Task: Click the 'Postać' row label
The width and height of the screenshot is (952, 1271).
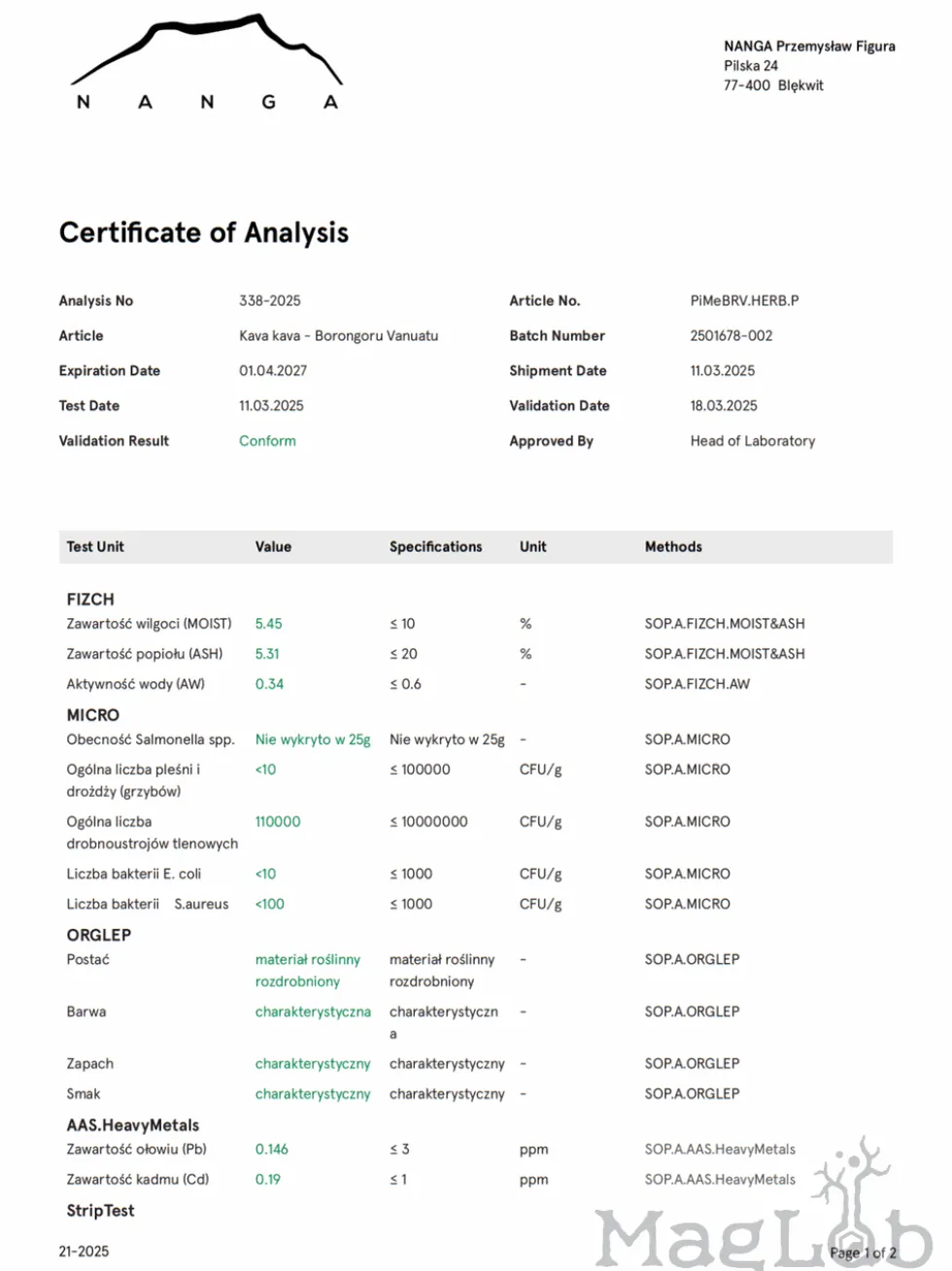Action: 88,960
